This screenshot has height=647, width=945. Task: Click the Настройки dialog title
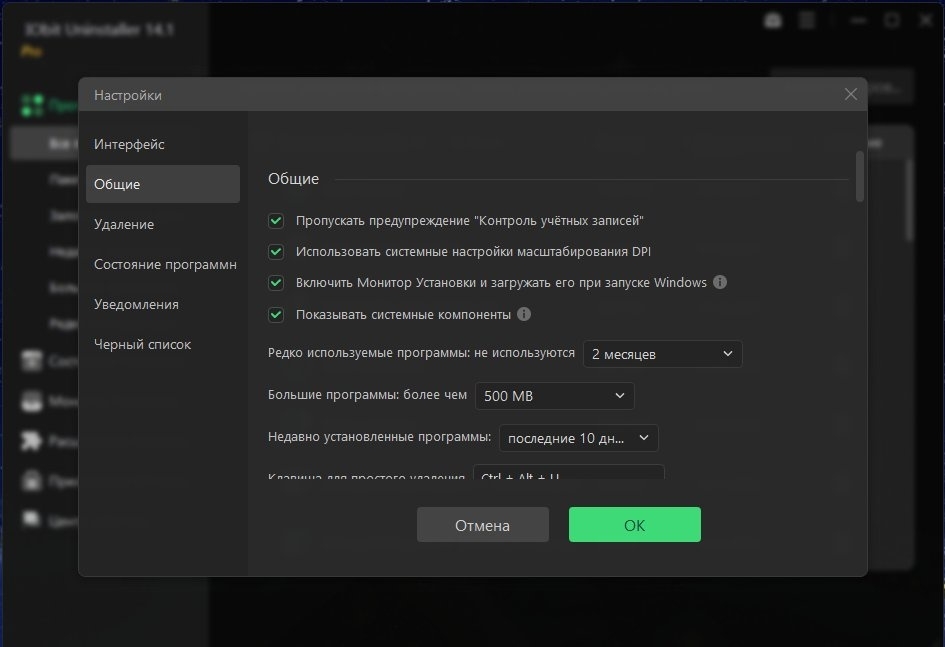(x=128, y=95)
